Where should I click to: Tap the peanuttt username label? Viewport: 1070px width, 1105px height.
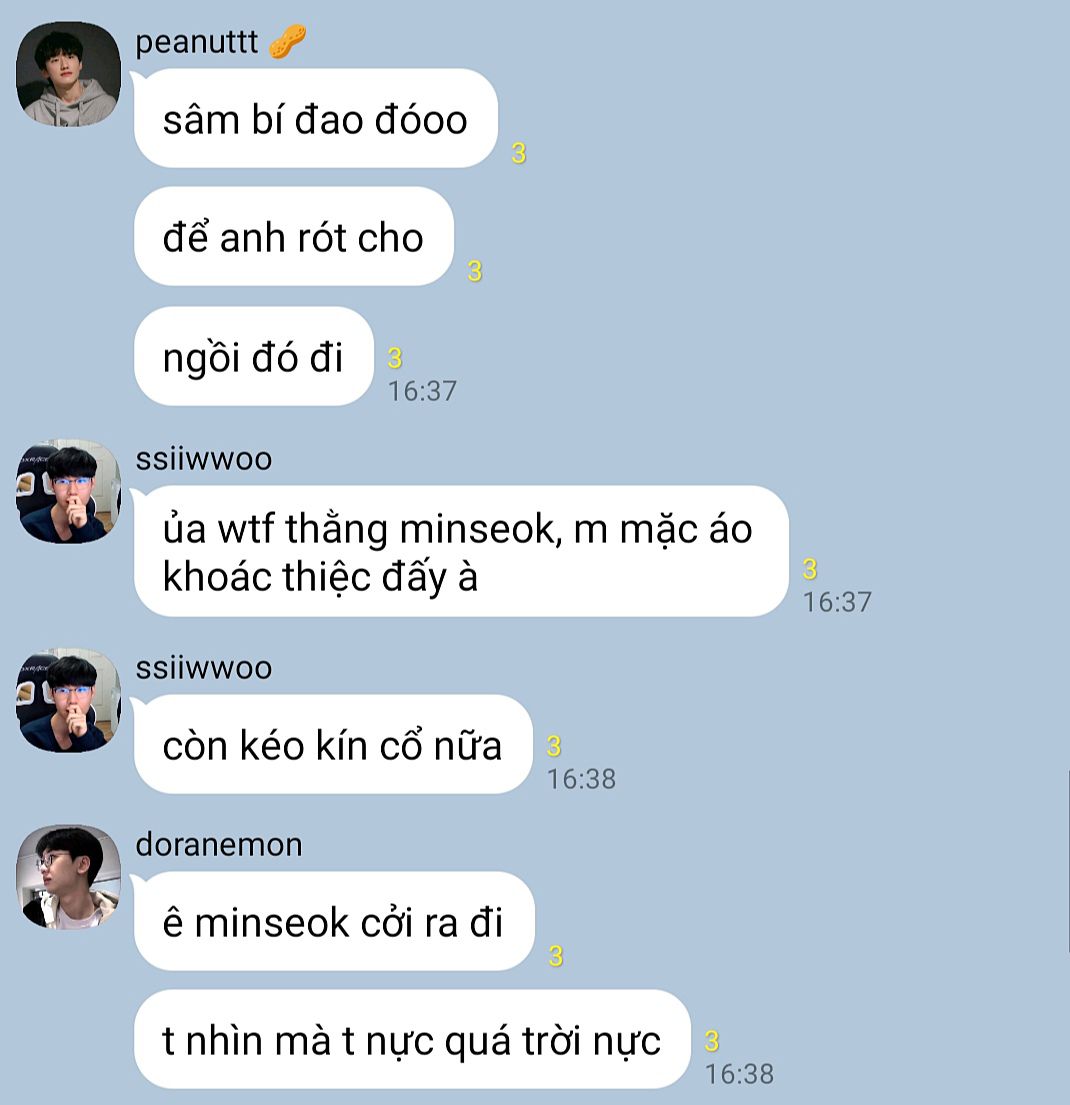[x=197, y=42]
